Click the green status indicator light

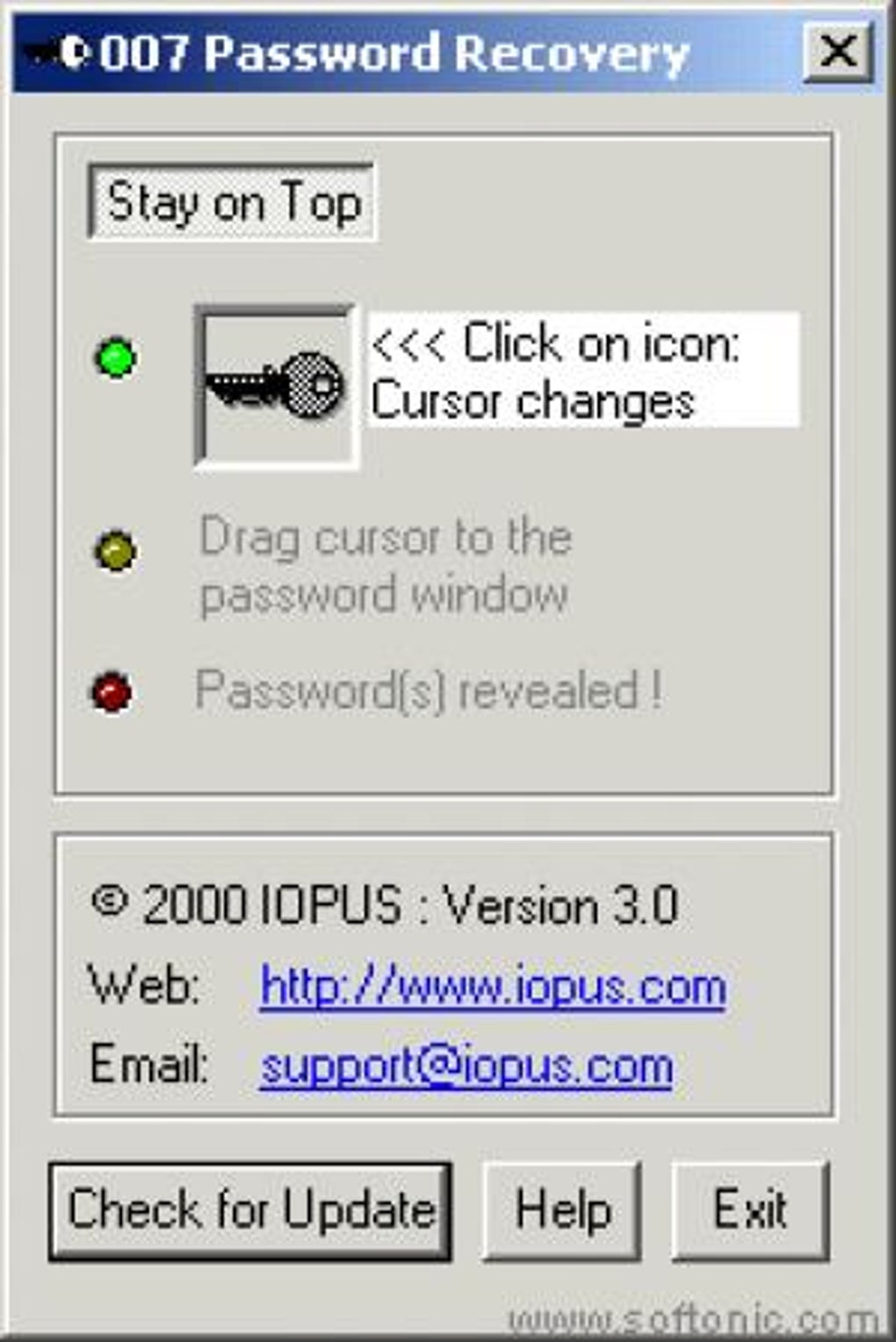[x=115, y=358]
